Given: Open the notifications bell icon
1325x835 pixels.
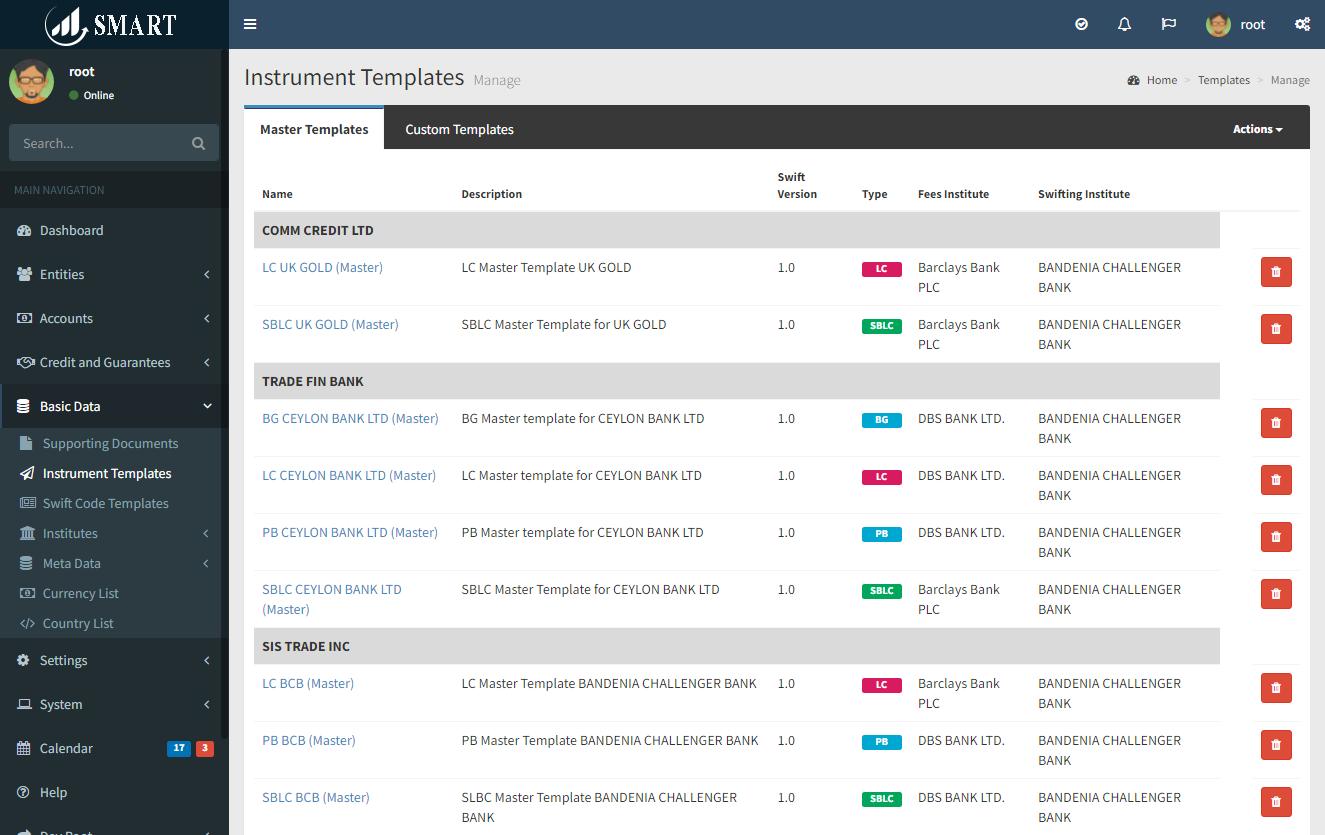Looking at the screenshot, I should click(1124, 25).
